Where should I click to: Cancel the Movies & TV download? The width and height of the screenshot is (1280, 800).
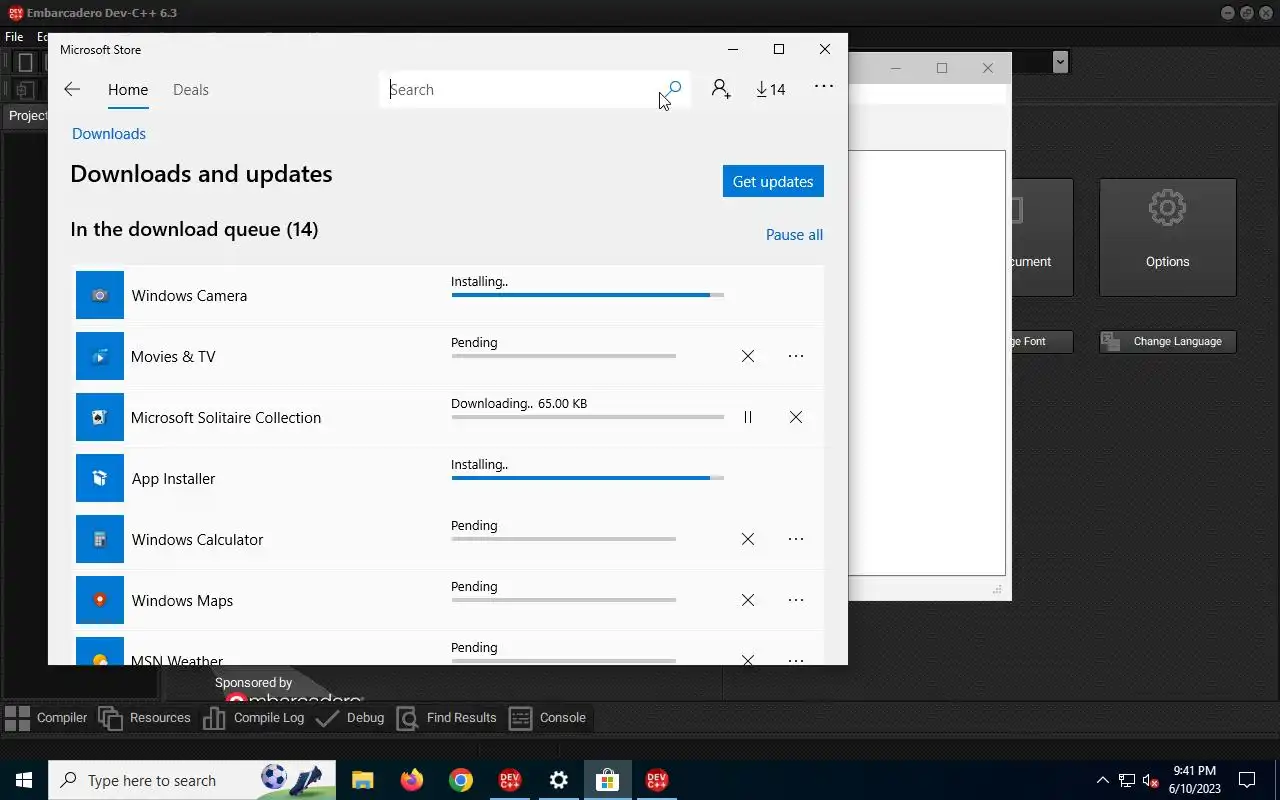pos(748,356)
